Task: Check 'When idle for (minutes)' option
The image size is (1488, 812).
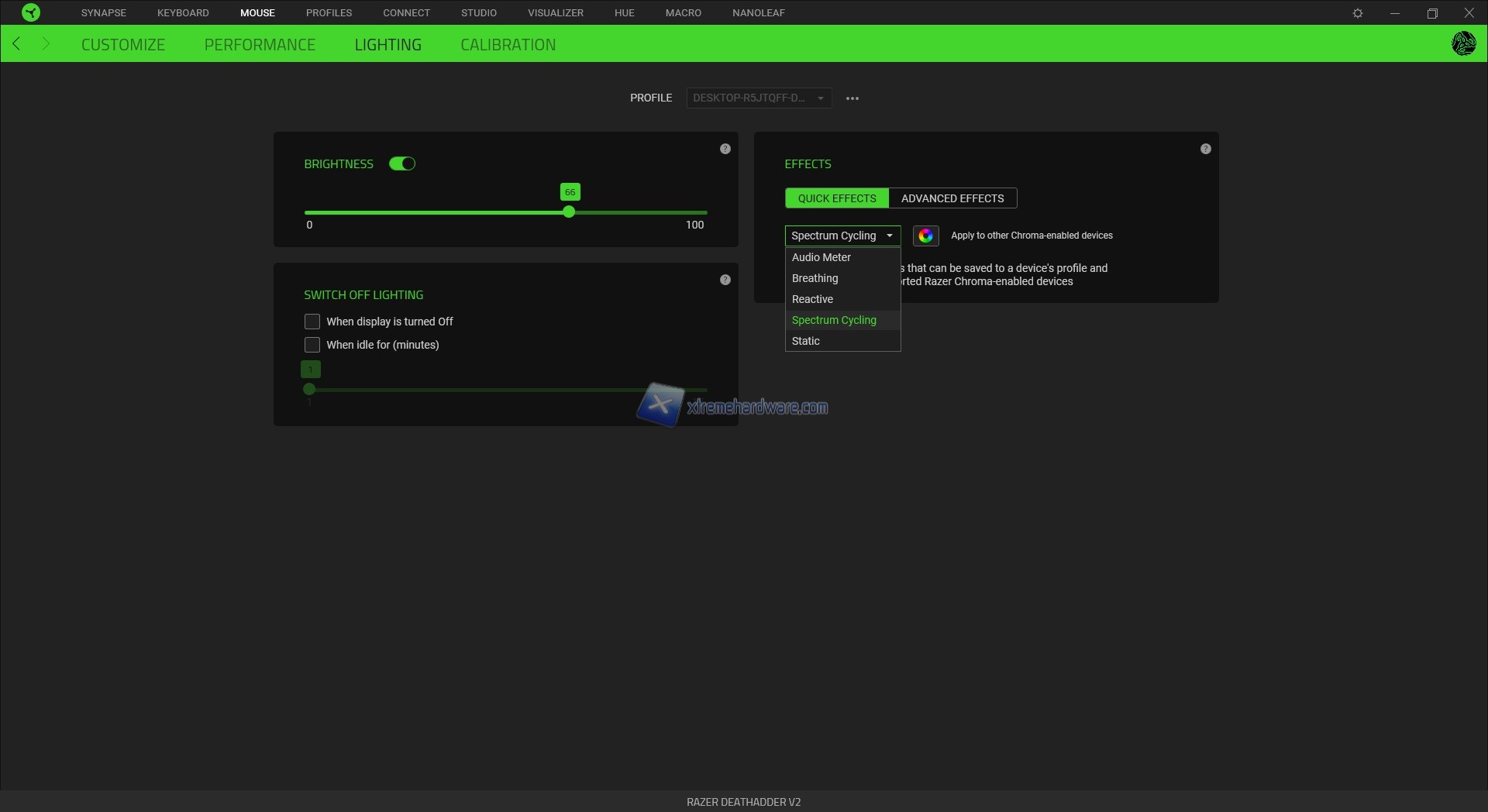Action: [312, 345]
